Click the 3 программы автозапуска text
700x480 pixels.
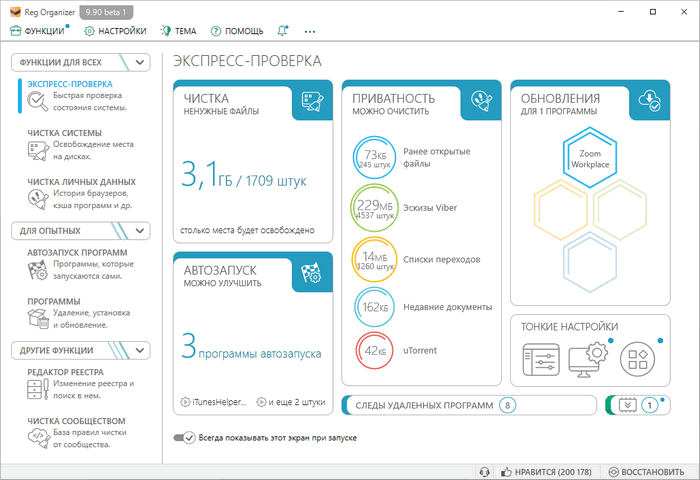[251, 347]
